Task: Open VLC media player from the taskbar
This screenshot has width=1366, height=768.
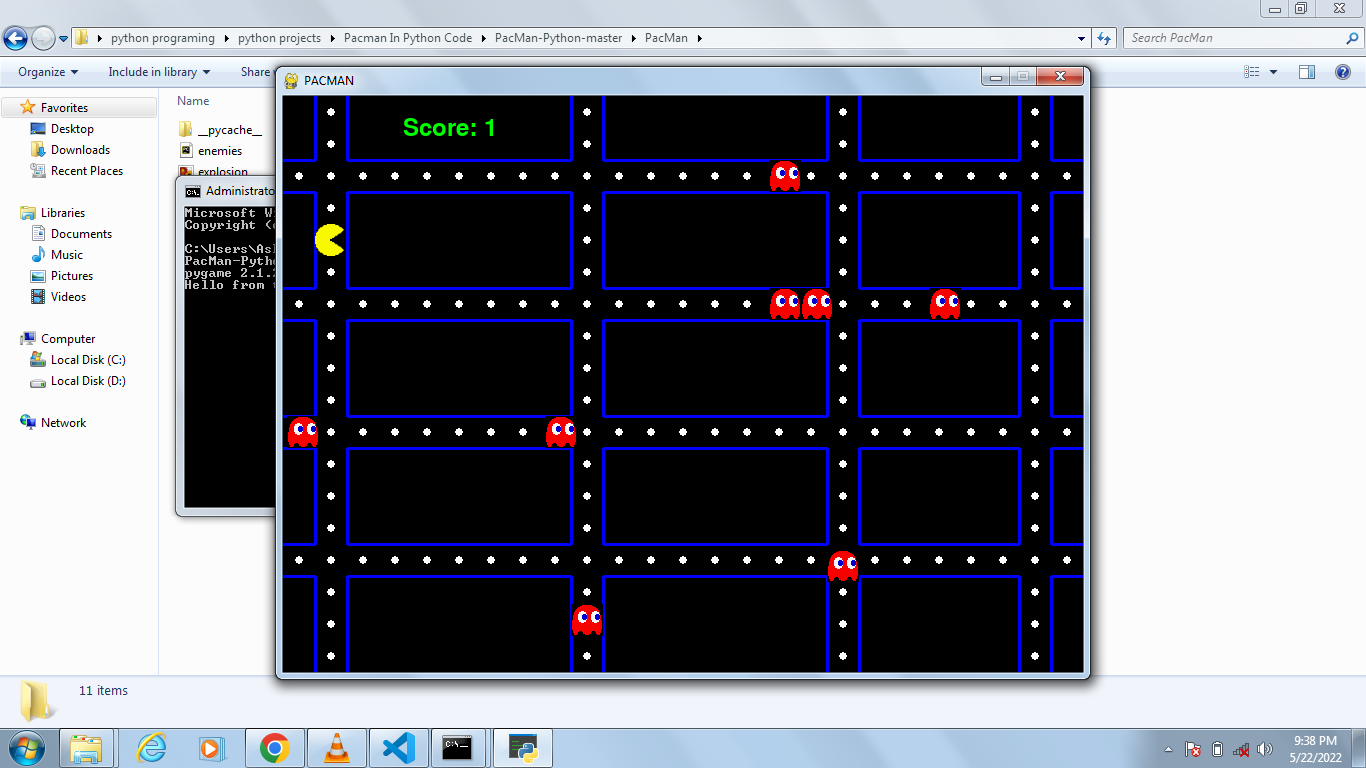Action: 336,747
